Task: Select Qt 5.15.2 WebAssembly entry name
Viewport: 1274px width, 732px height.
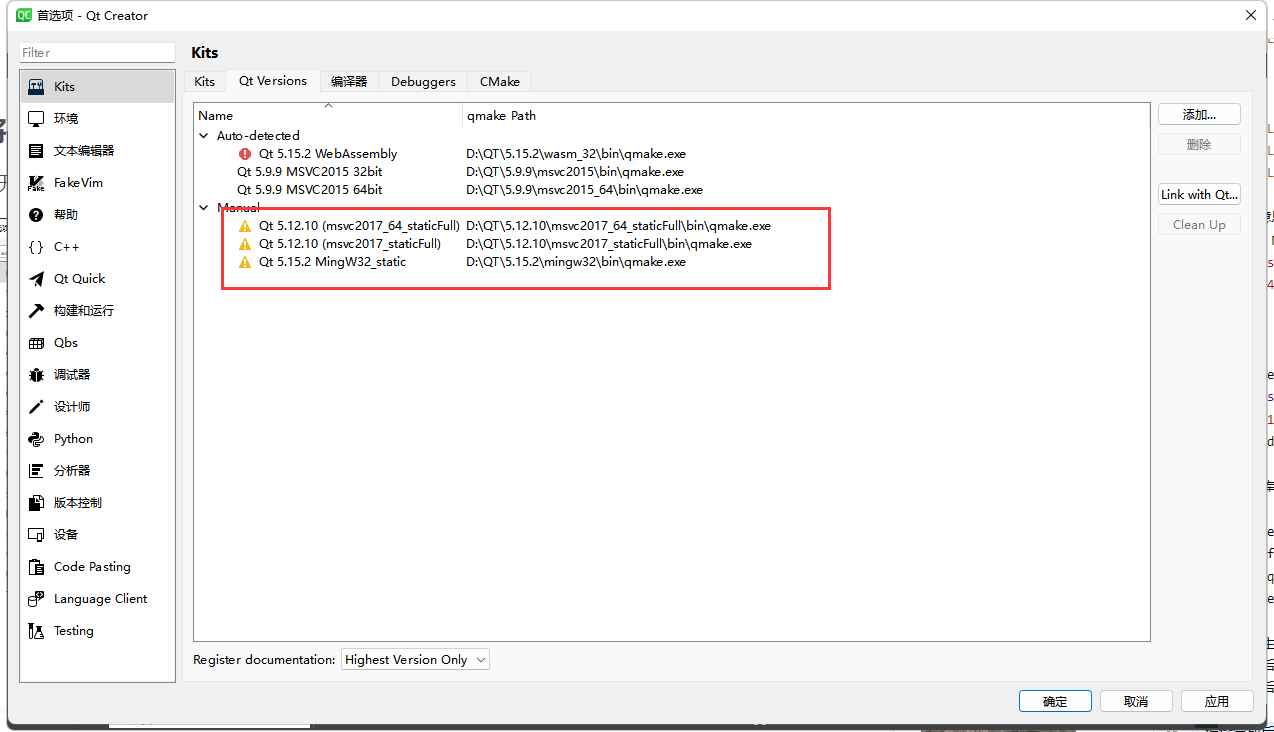Action: point(328,154)
